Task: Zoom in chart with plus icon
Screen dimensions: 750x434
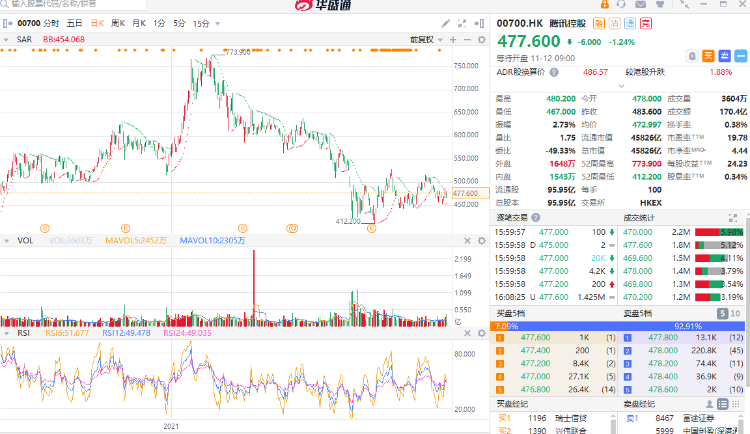Action: coord(453,40)
